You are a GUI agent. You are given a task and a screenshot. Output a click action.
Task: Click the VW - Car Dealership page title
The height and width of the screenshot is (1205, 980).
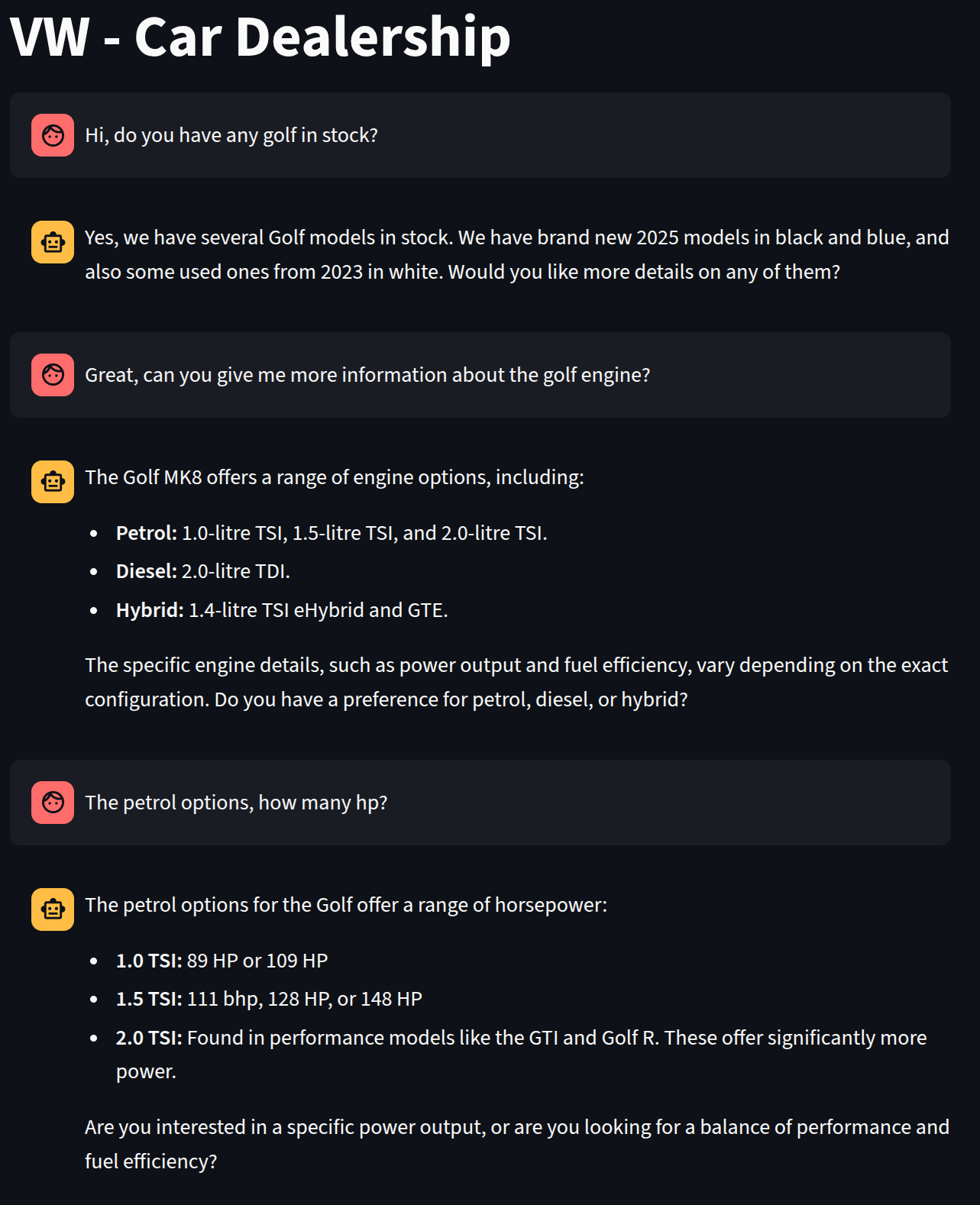[260, 37]
